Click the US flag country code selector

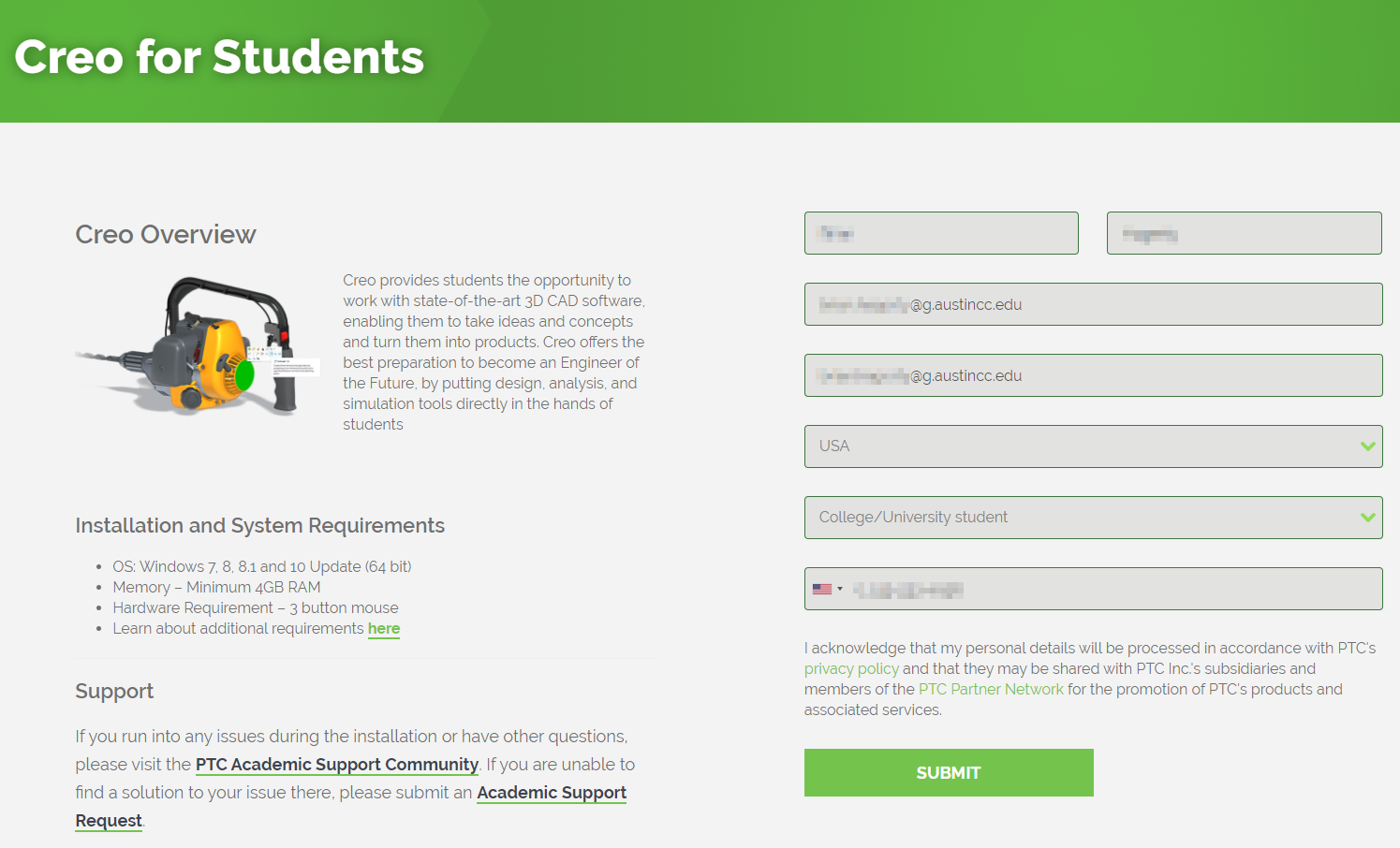point(827,589)
